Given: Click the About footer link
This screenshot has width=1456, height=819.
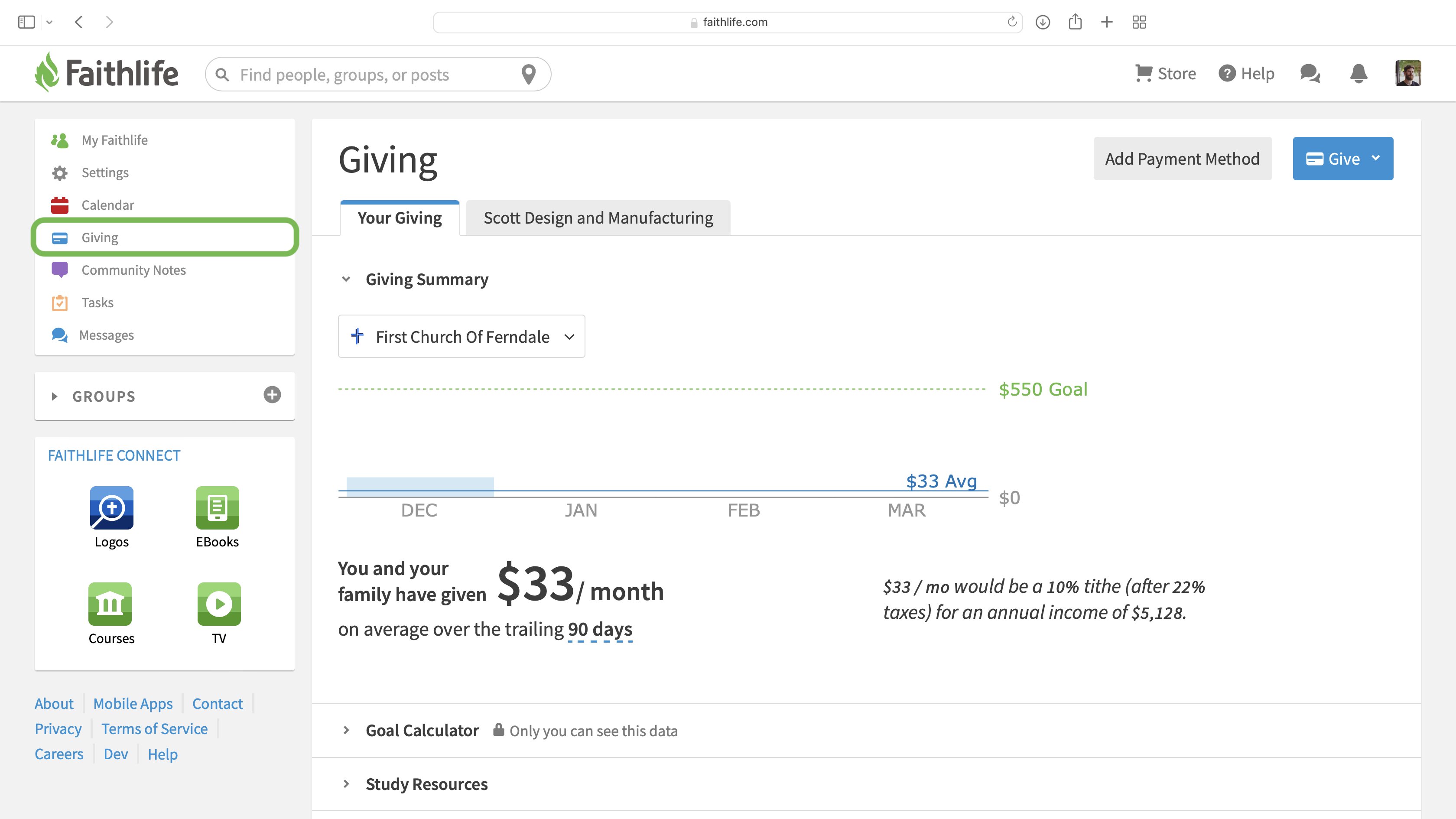Looking at the screenshot, I should (54, 704).
